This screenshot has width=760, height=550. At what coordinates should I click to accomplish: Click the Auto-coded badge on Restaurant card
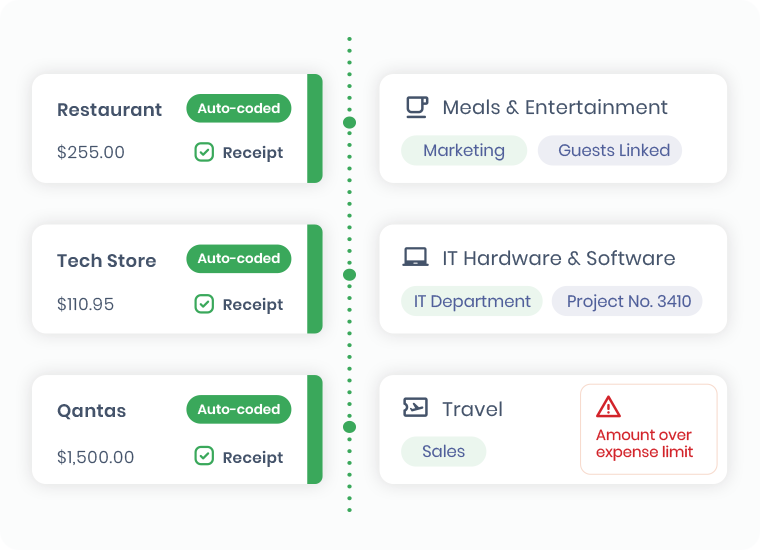239,108
